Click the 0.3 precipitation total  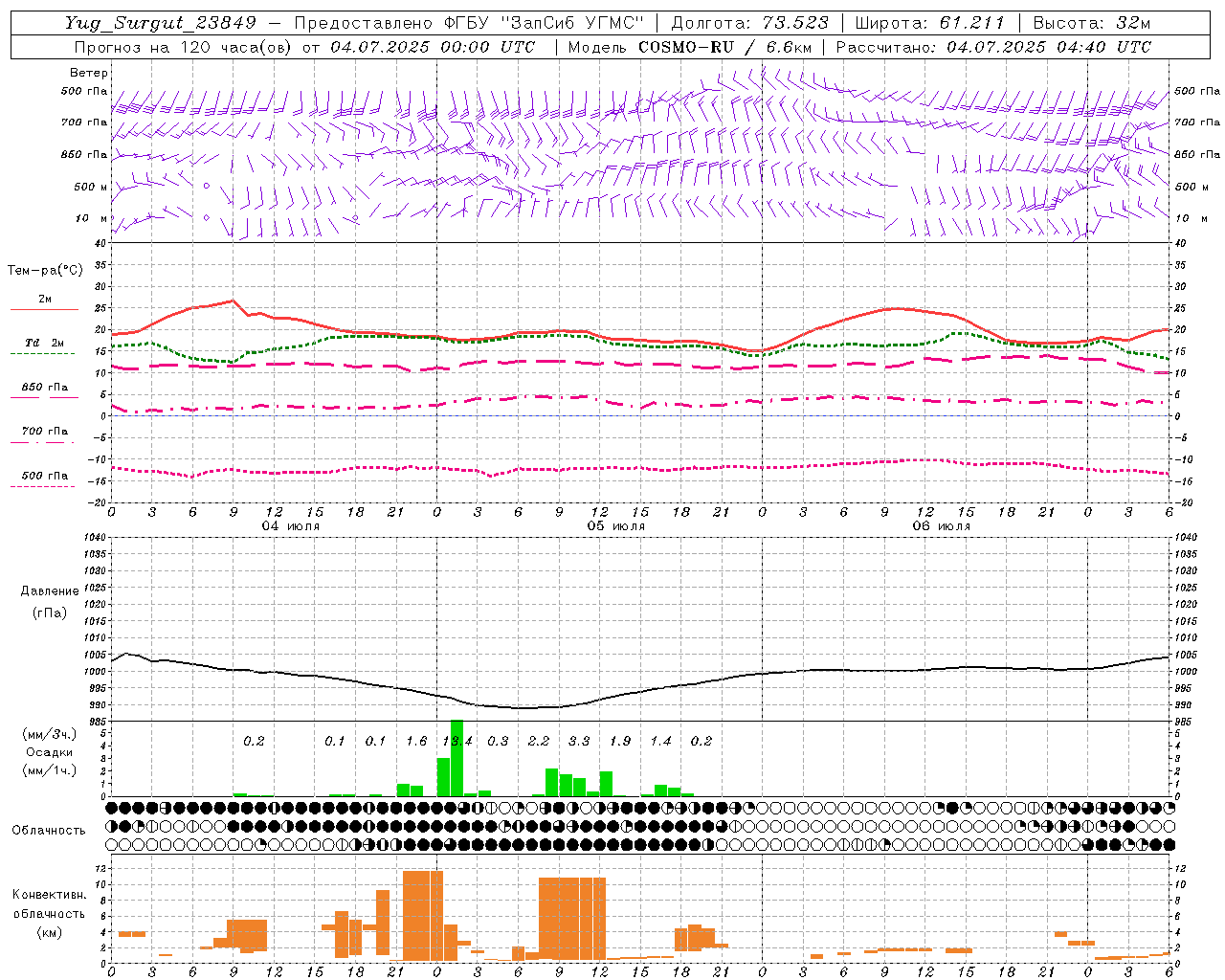[498, 741]
